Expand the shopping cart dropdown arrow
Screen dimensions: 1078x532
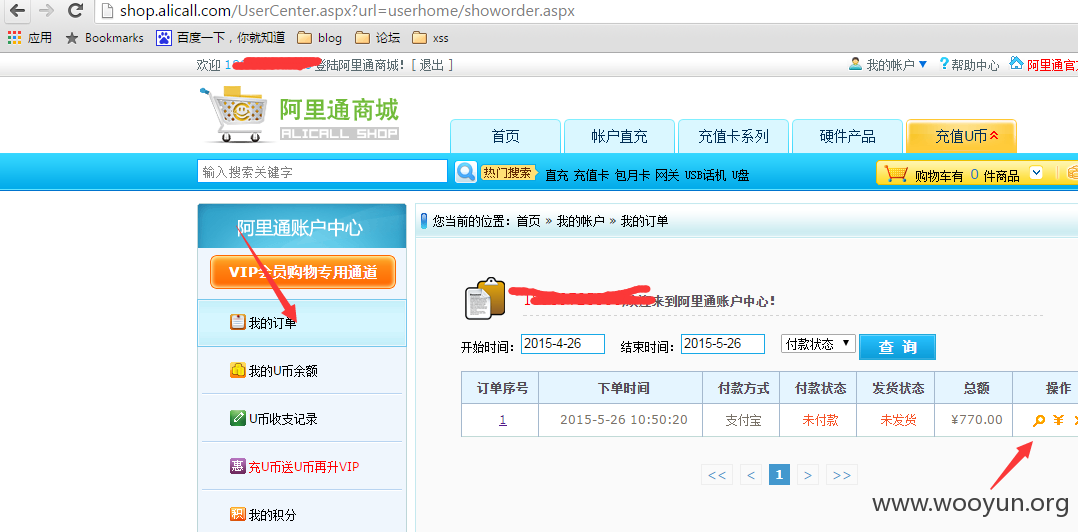point(1036,173)
